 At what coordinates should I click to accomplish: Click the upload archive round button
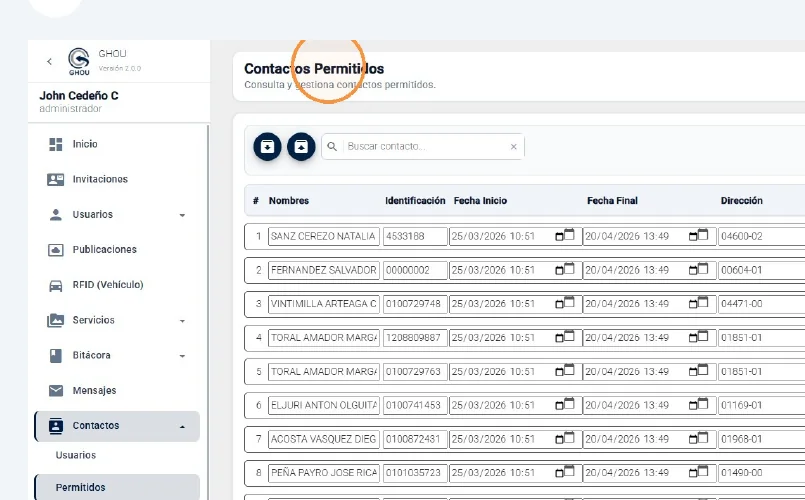pos(301,147)
